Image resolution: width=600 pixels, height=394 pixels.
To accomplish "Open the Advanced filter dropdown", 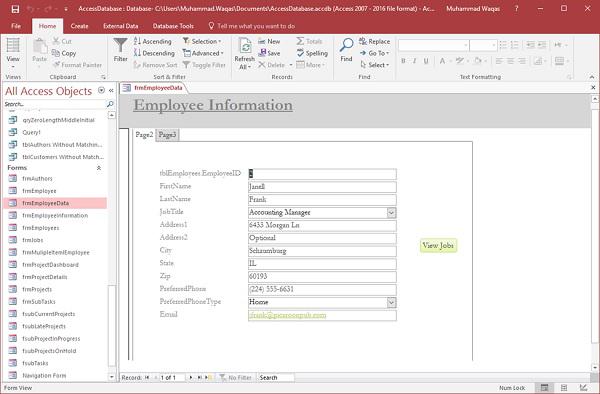I will 203,53.
